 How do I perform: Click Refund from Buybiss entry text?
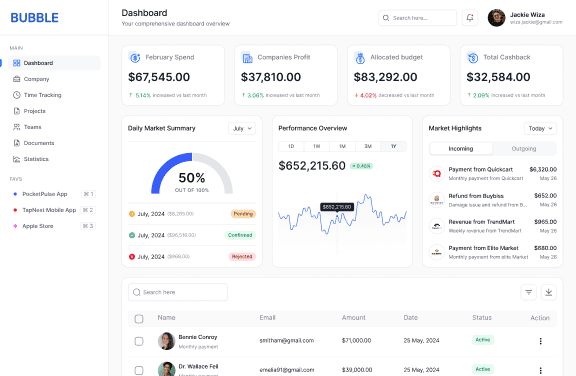476,196
